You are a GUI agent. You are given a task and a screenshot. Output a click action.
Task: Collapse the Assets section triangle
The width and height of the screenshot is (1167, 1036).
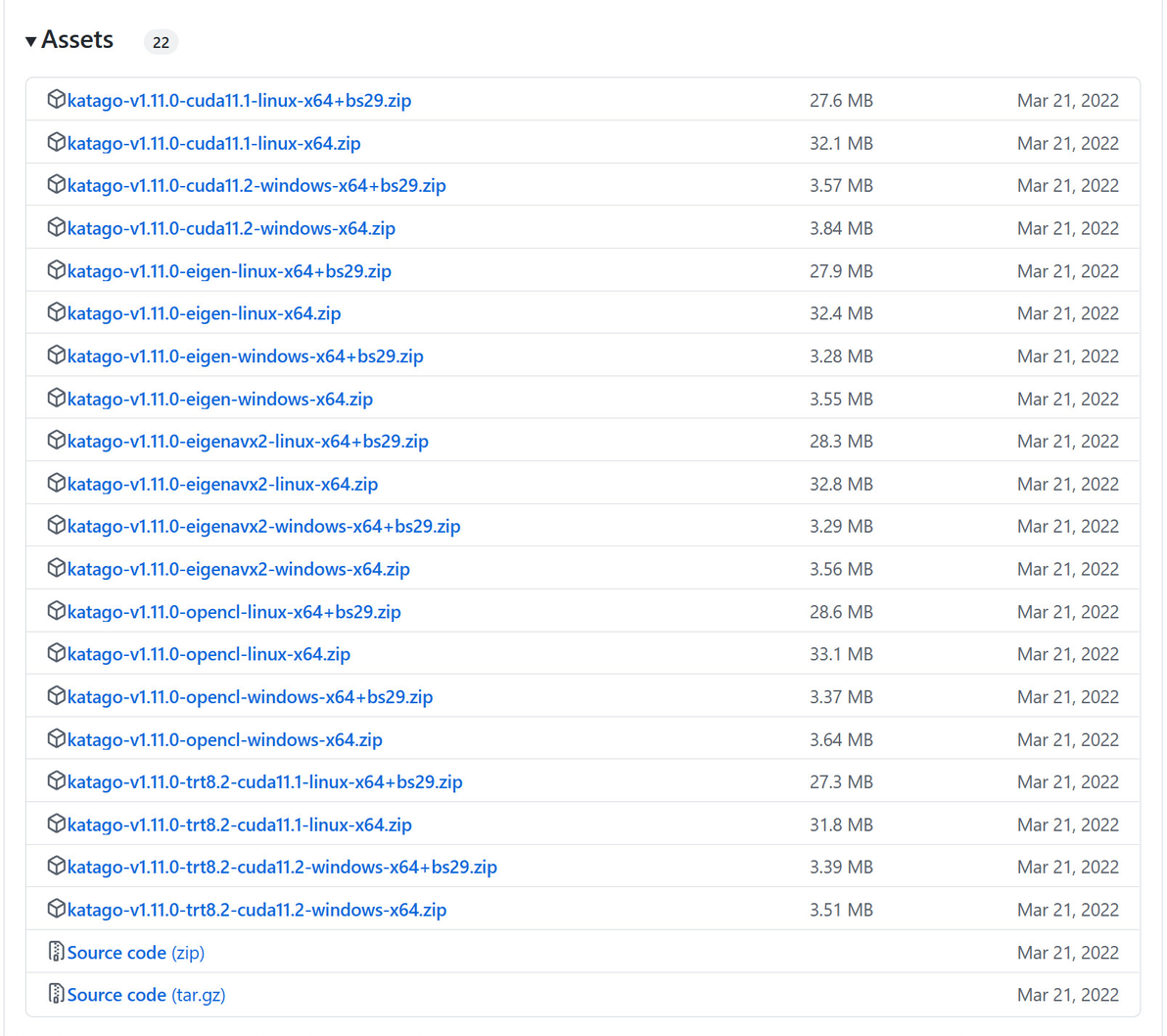coord(31,41)
